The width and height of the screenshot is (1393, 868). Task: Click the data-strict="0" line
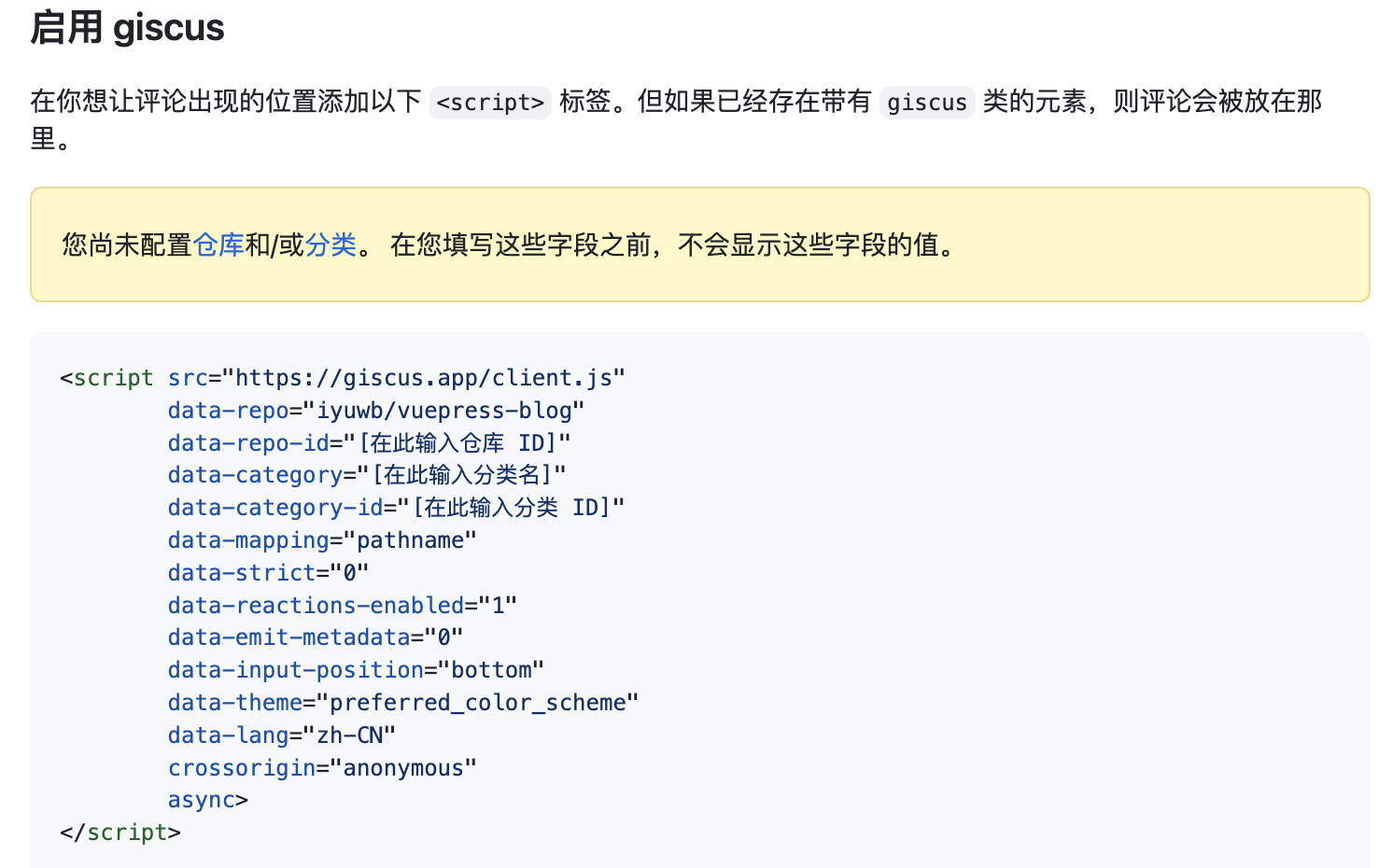point(268,572)
